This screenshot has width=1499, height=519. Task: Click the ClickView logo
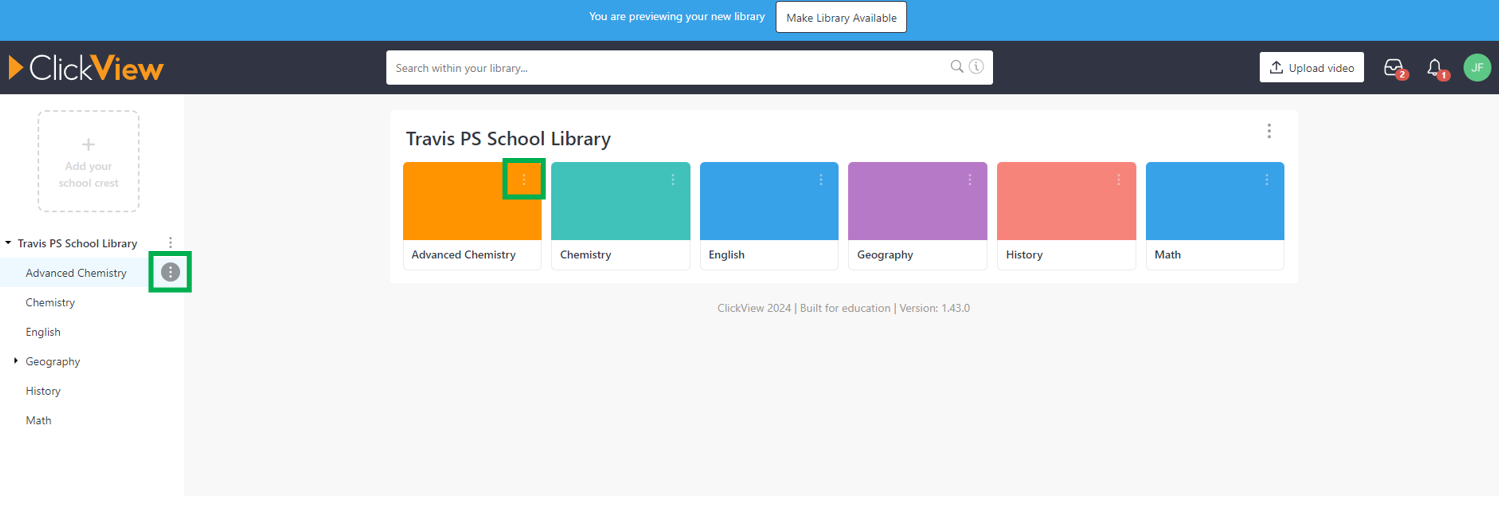tap(86, 67)
